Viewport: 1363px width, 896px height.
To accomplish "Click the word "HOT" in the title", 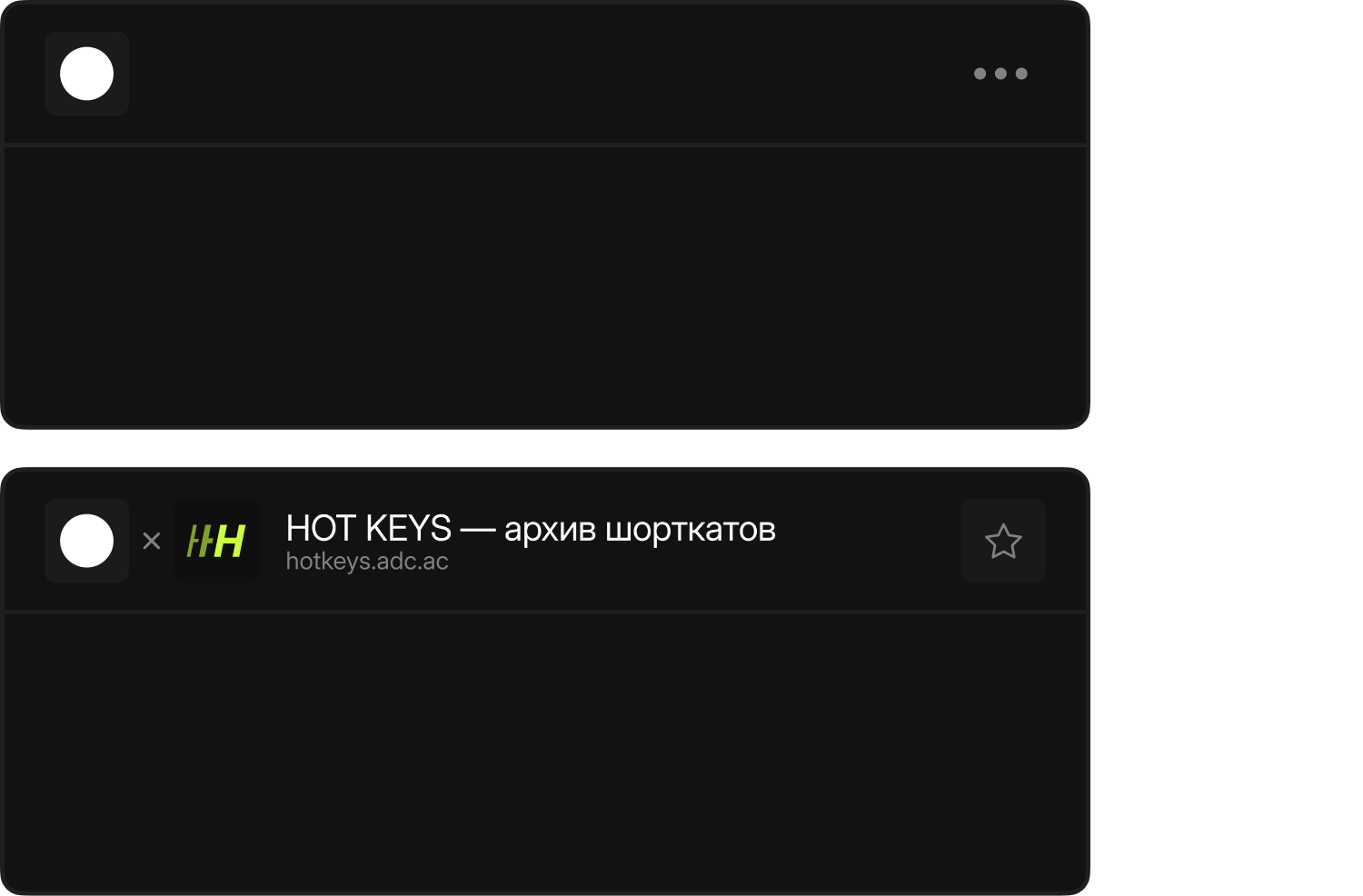I will (x=320, y=529).
